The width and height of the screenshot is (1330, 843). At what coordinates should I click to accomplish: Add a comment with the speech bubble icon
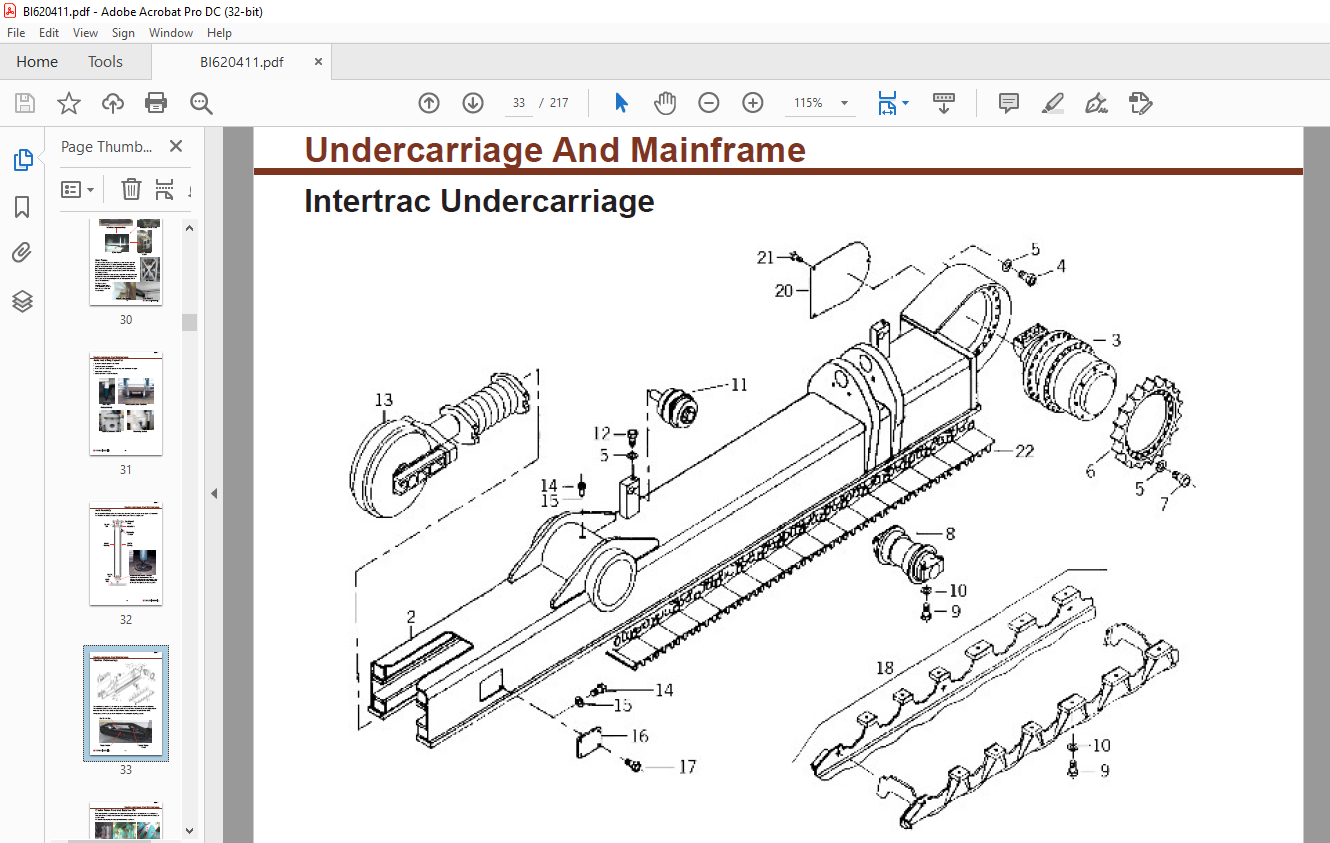click(x=1009, y=103)
